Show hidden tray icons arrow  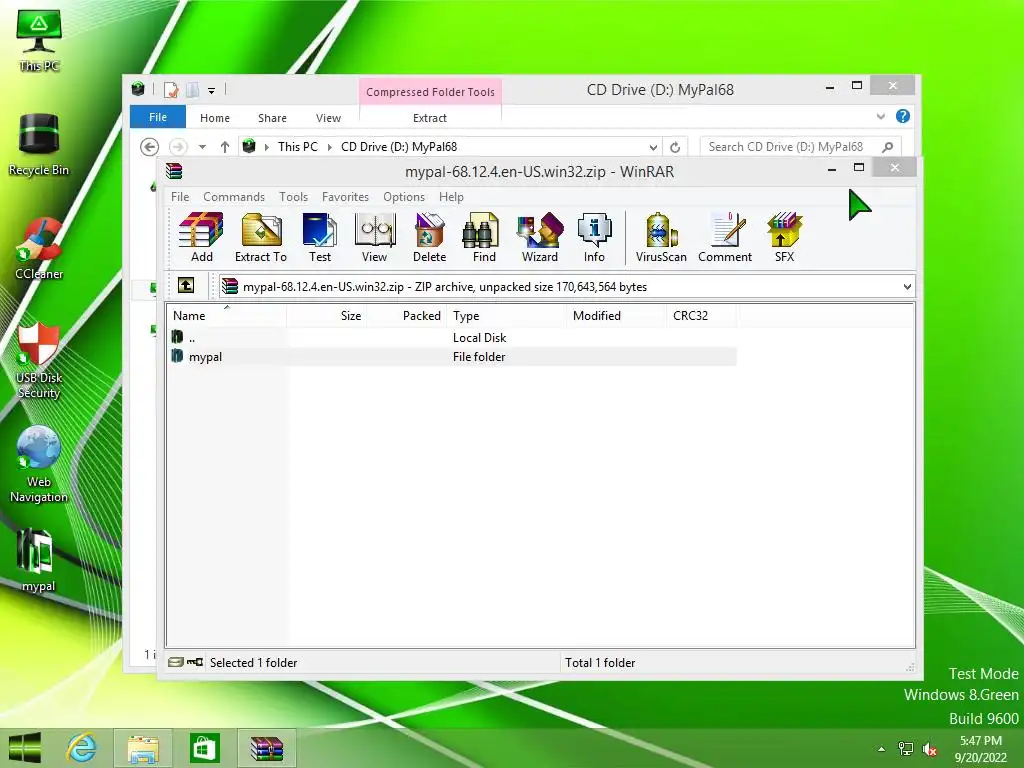pos(882,749)
